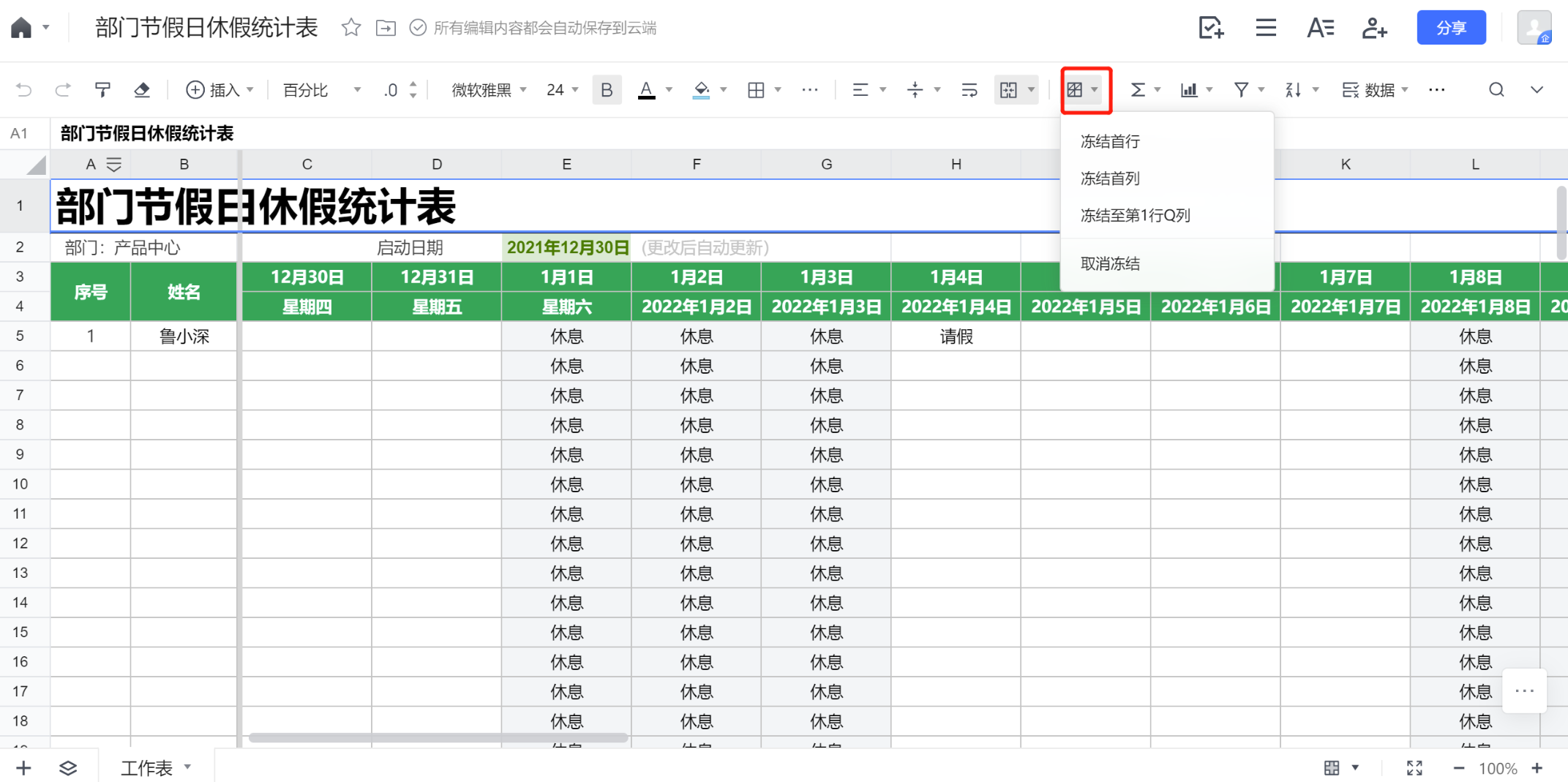Toggle bold formatting button
1568x782 pixels.
pos(607,90)
